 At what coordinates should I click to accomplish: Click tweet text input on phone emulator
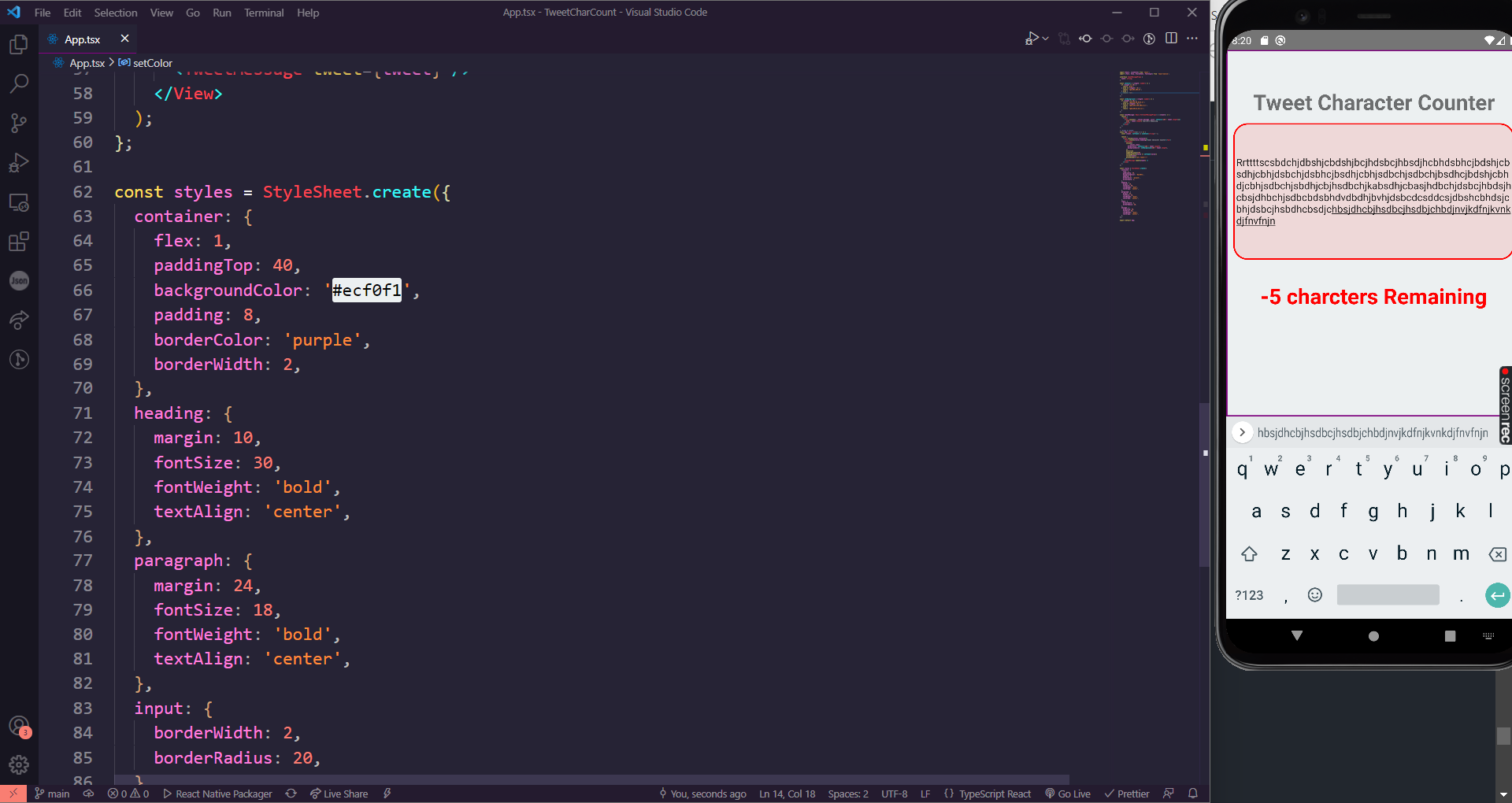1372,191
